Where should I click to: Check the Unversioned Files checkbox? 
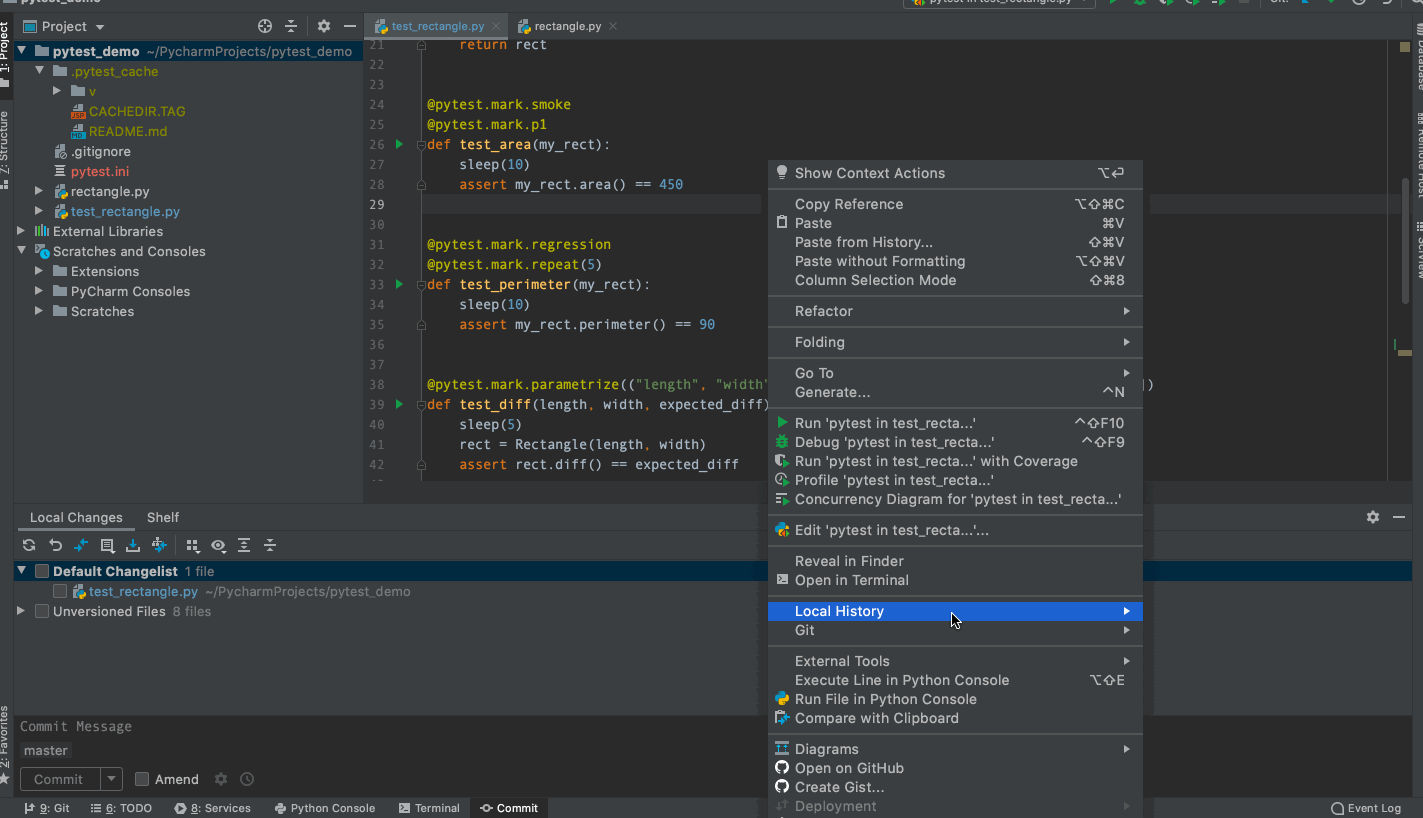click(42, 611)
